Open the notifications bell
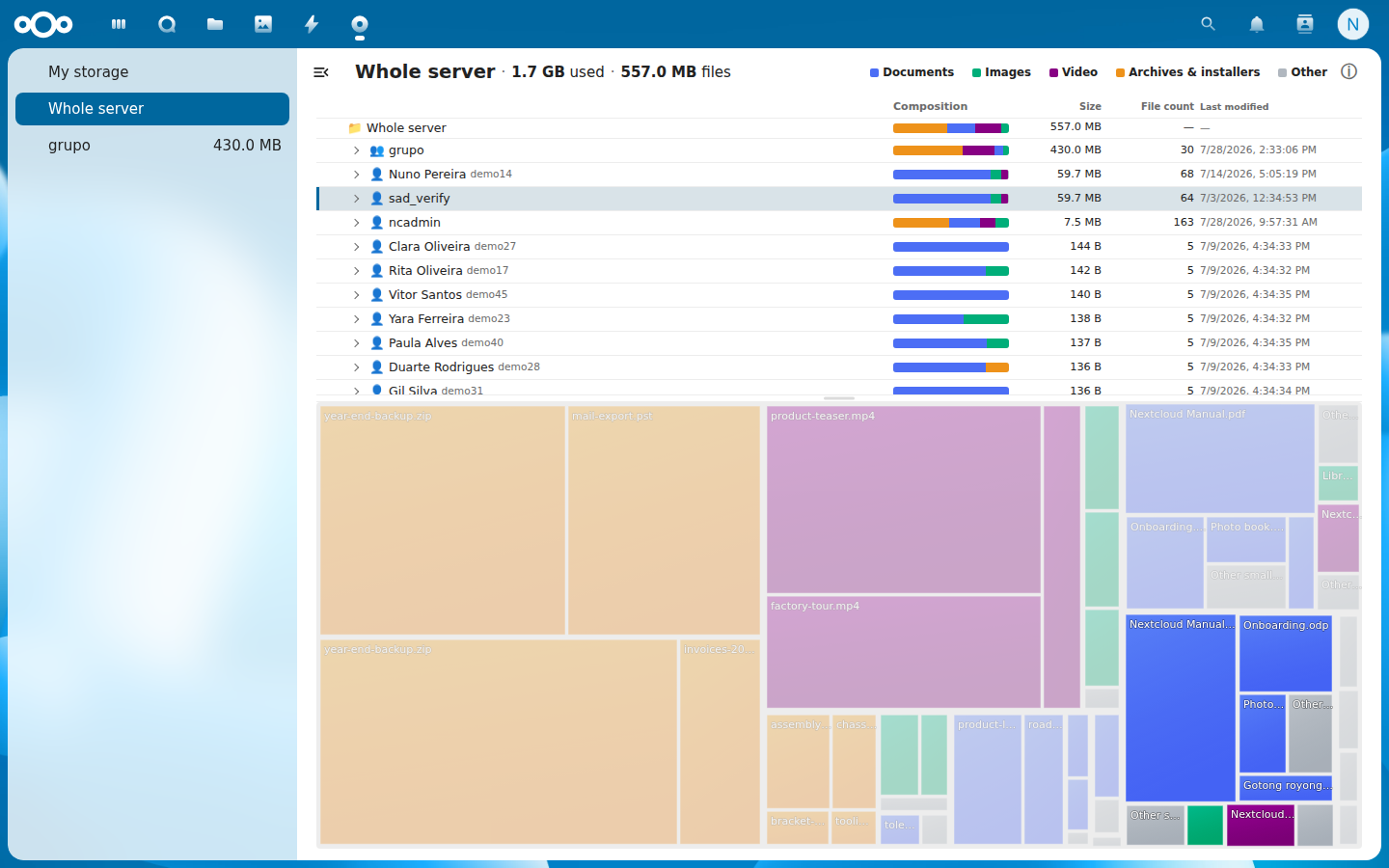 [1257, 24]
